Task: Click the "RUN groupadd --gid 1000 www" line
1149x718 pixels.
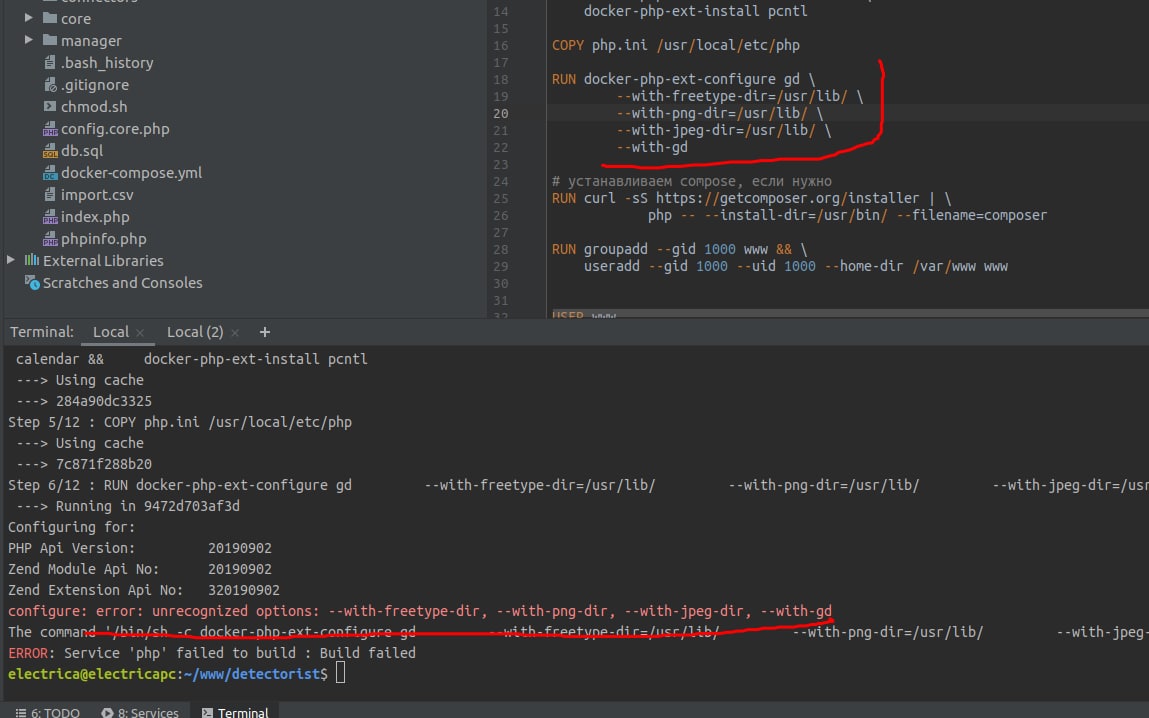Action: tap(679, 249)
